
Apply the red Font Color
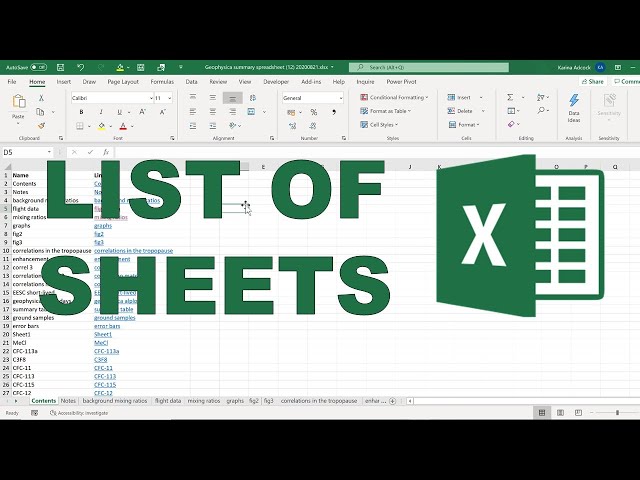tap(123, 126)
